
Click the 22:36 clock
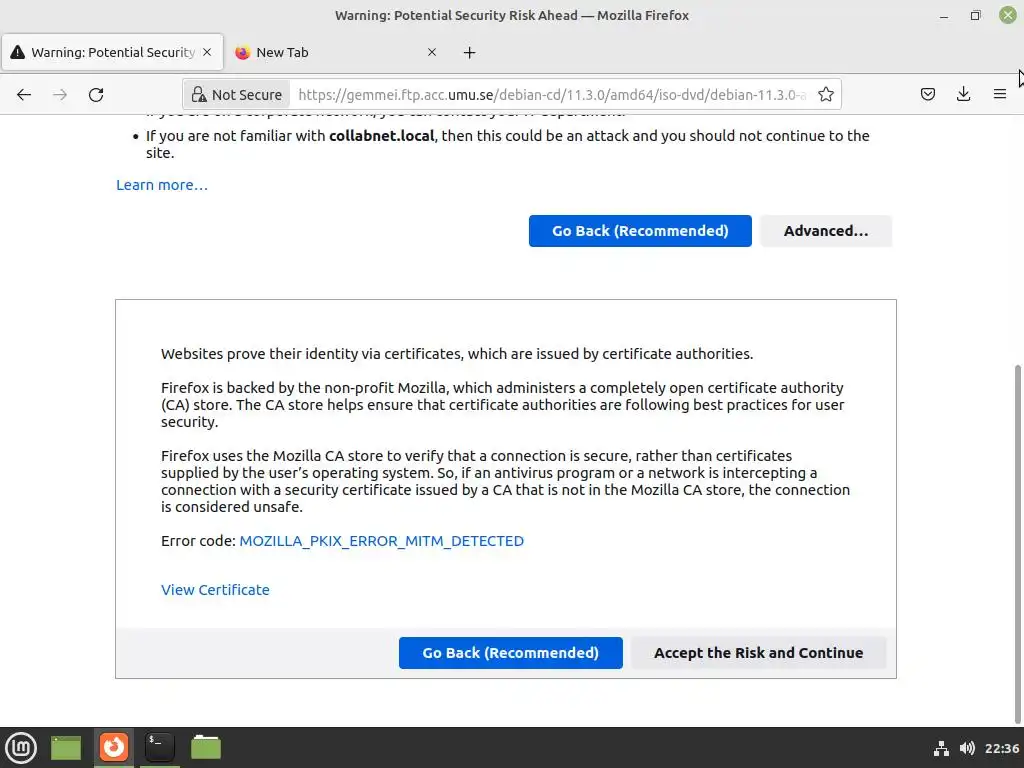[x=1002, y=748]
